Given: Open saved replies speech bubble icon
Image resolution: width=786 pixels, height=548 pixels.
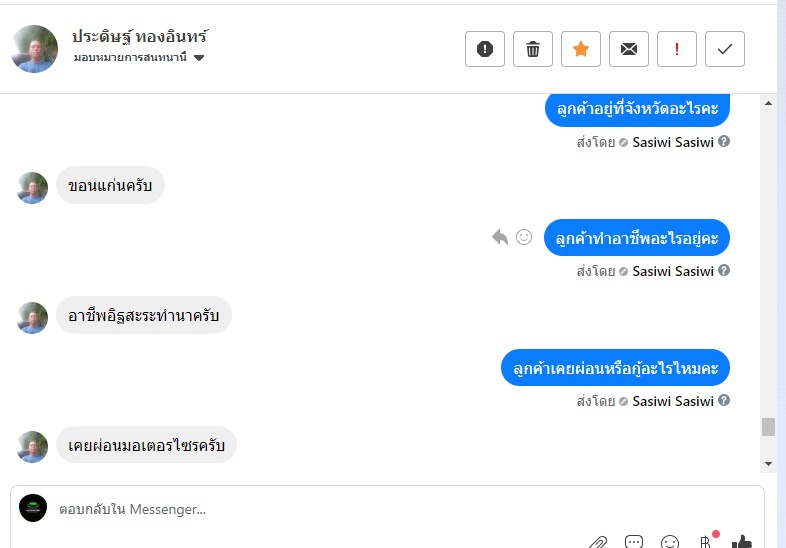Looking at the screenshot, I should tap(634, 542).
